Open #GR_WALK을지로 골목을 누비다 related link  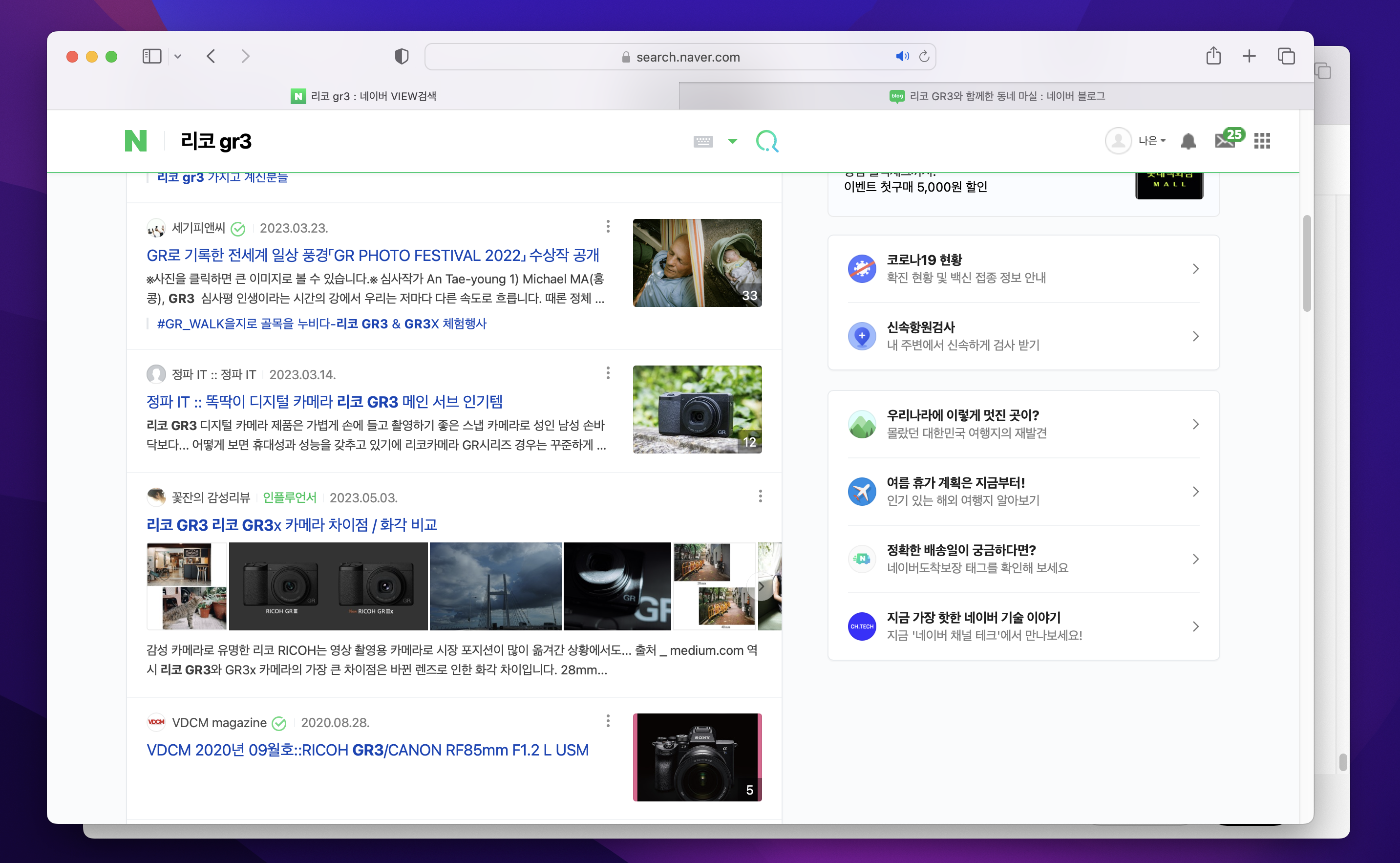click(x=322, y=324)
